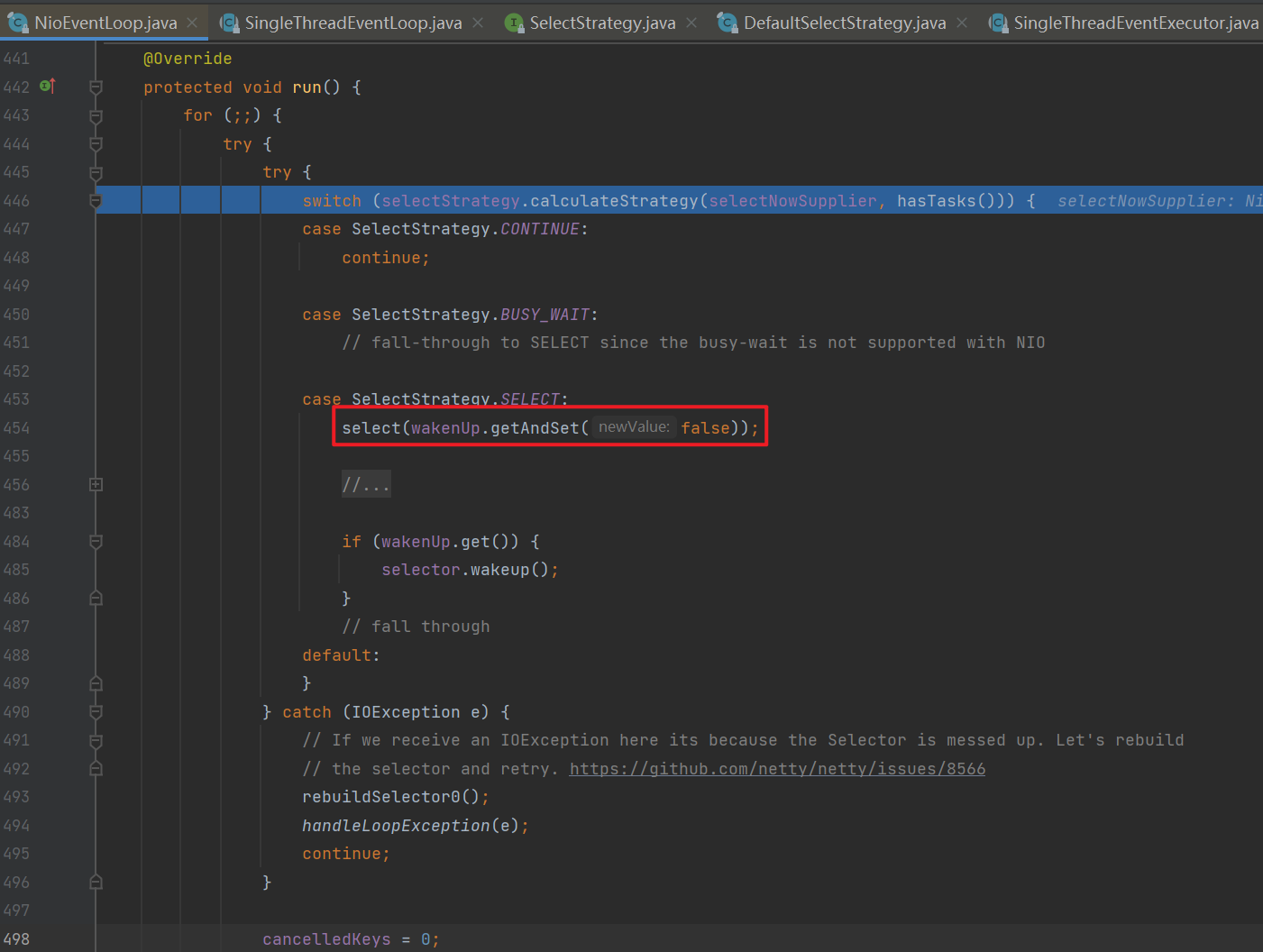Click the DefaultSelectStrategy.java tab file icon
This screenshot has width=1263, height=952.
(x=727, y=23)
